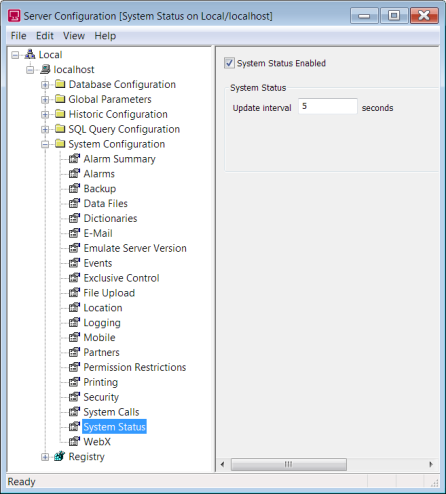
Task: Click the Local network icon
Action: 30,54
